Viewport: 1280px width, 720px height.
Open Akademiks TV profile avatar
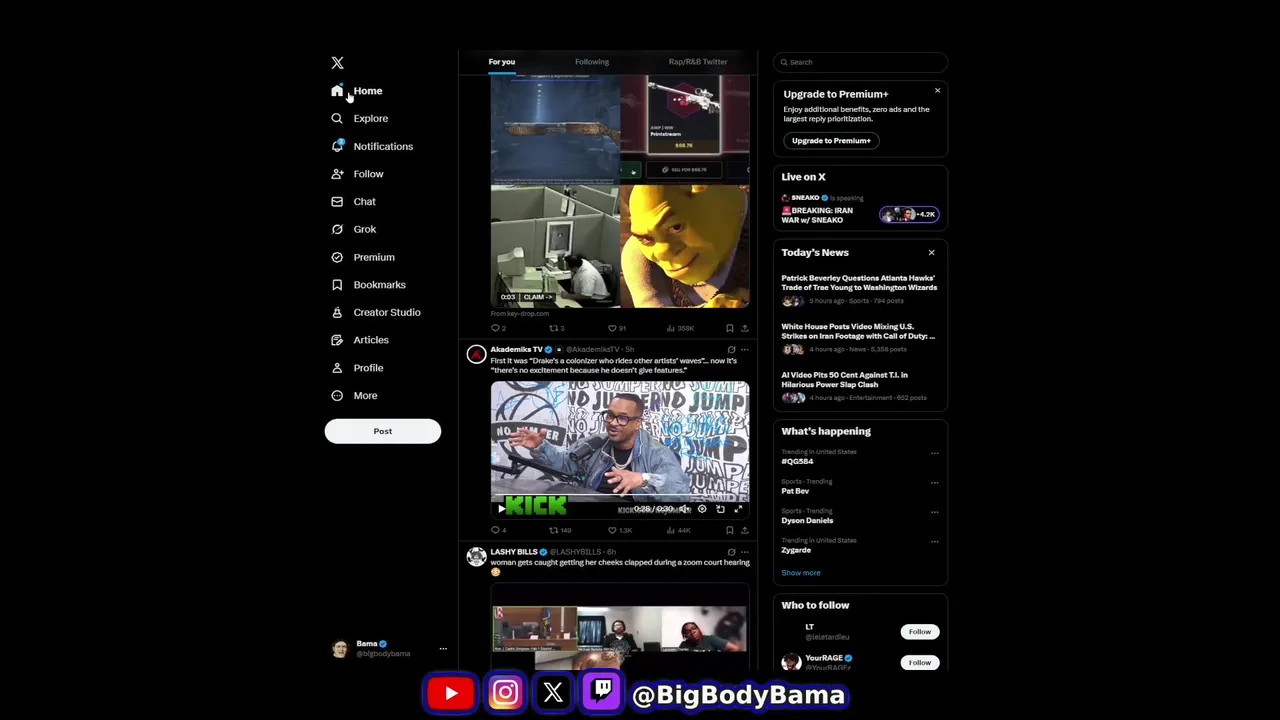(x=476, y=354)
